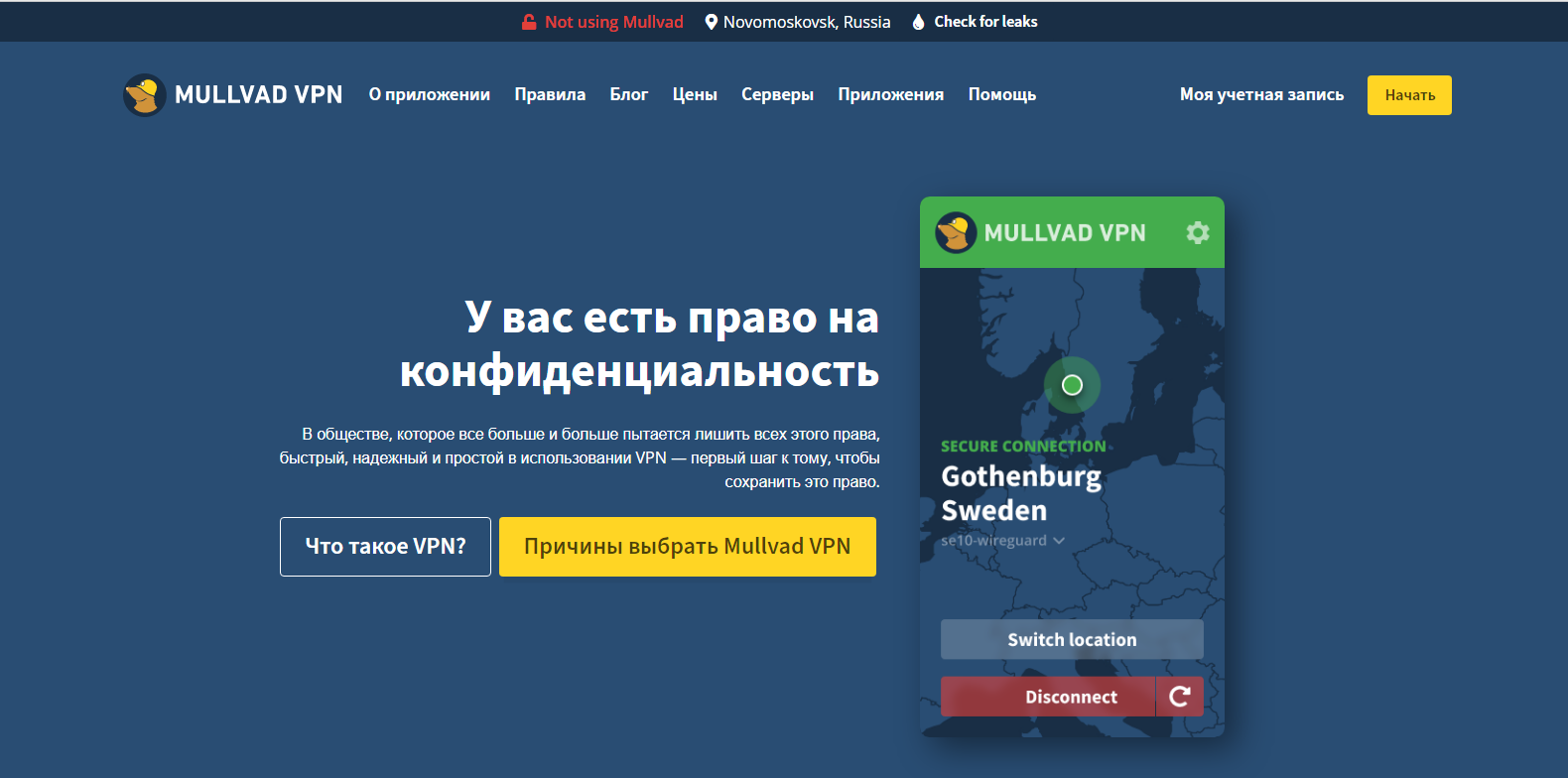Click green connection dot on the map
This screenshot has width=1568, height=778.
1072,385
